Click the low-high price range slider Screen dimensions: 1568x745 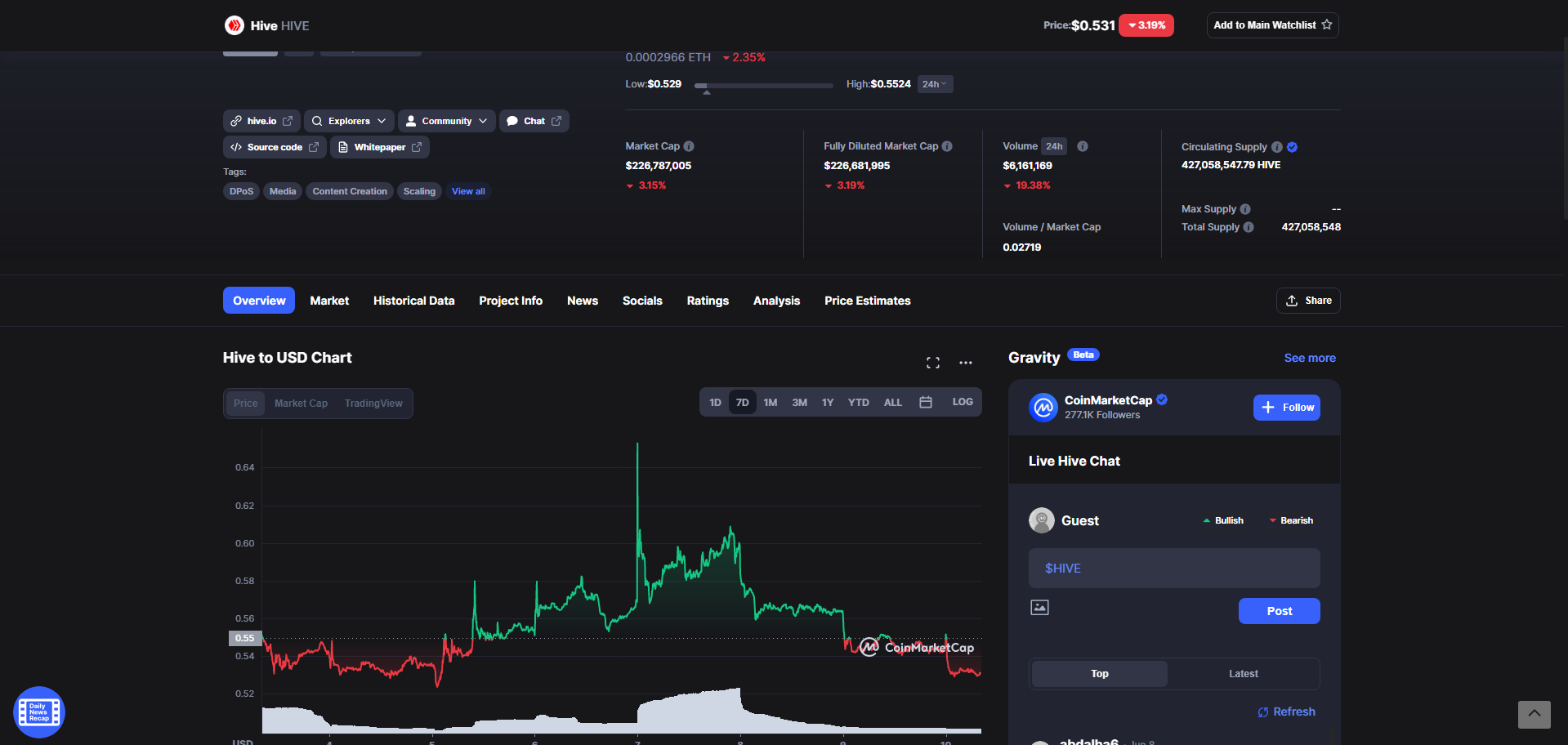763,85
